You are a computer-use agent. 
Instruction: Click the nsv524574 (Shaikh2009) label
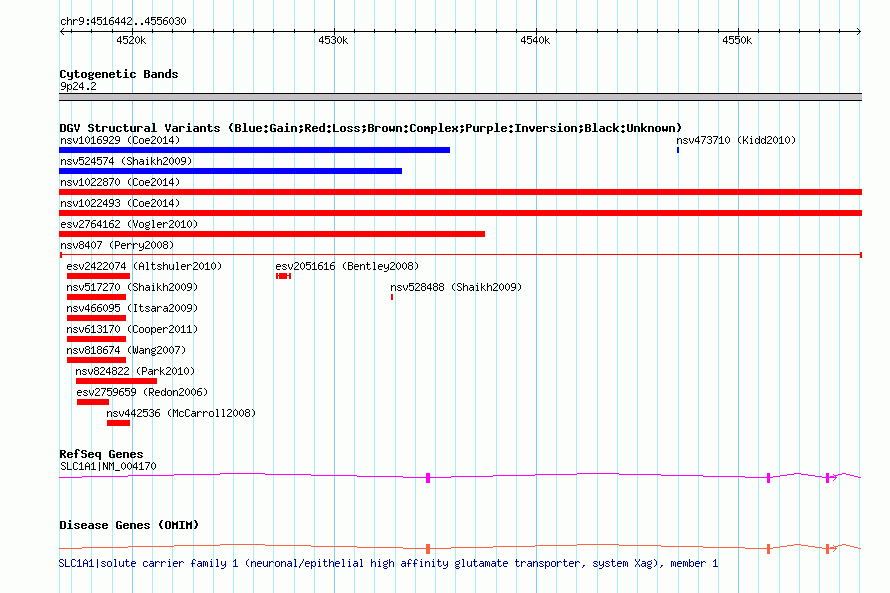[126, 161]
